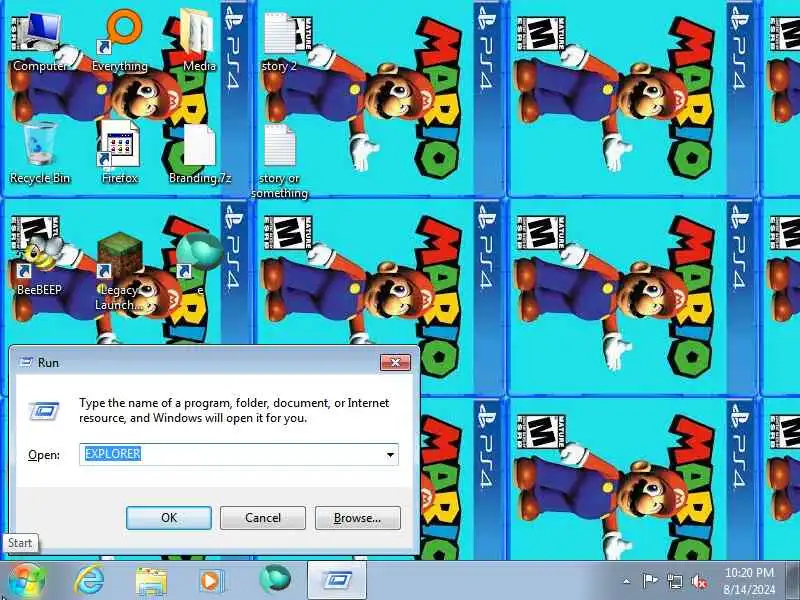
Task: Click the Run dialog title bar icon
Action: point(26,363)
